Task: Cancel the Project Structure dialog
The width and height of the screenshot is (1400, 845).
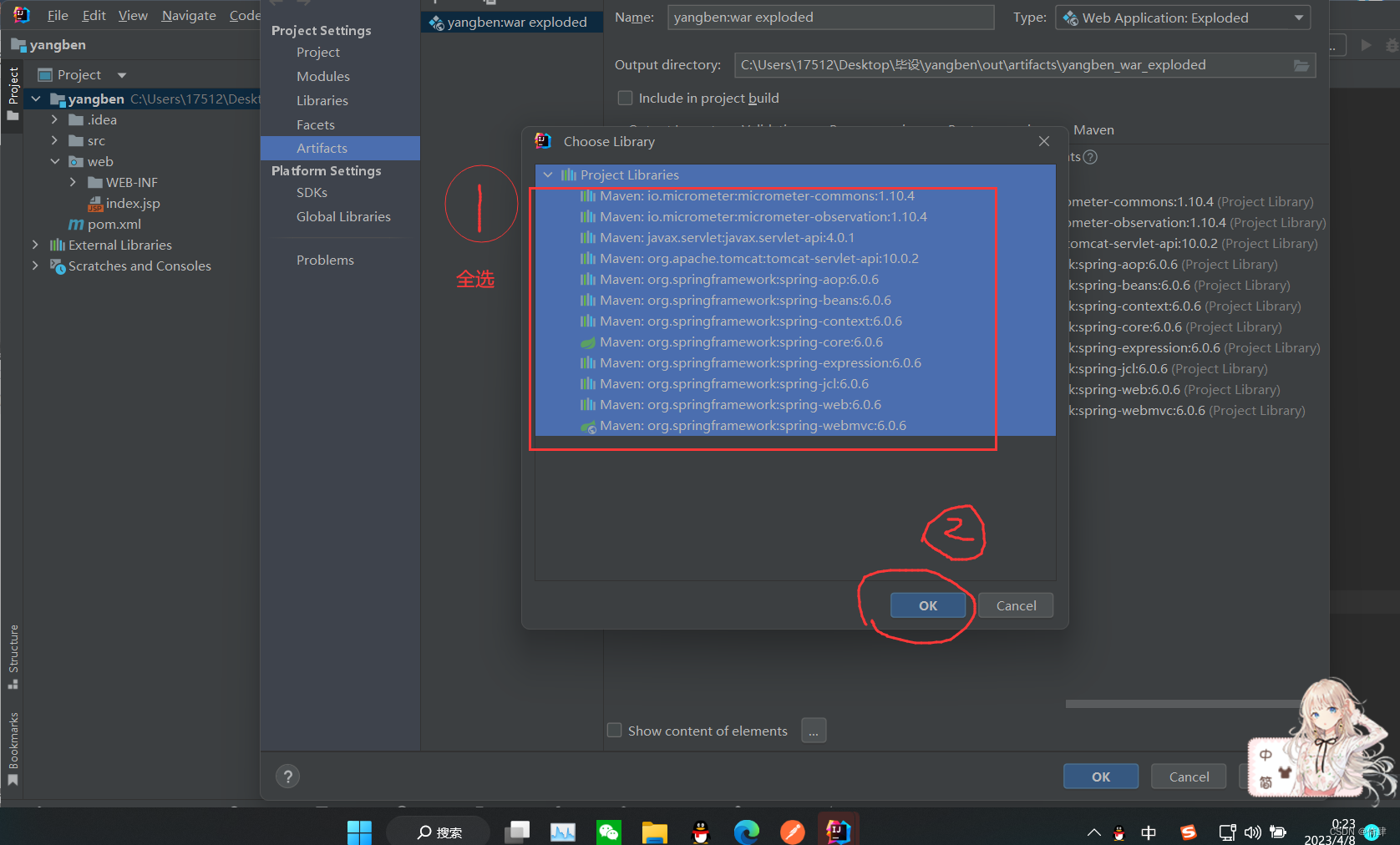Action: coord(1189,777)
